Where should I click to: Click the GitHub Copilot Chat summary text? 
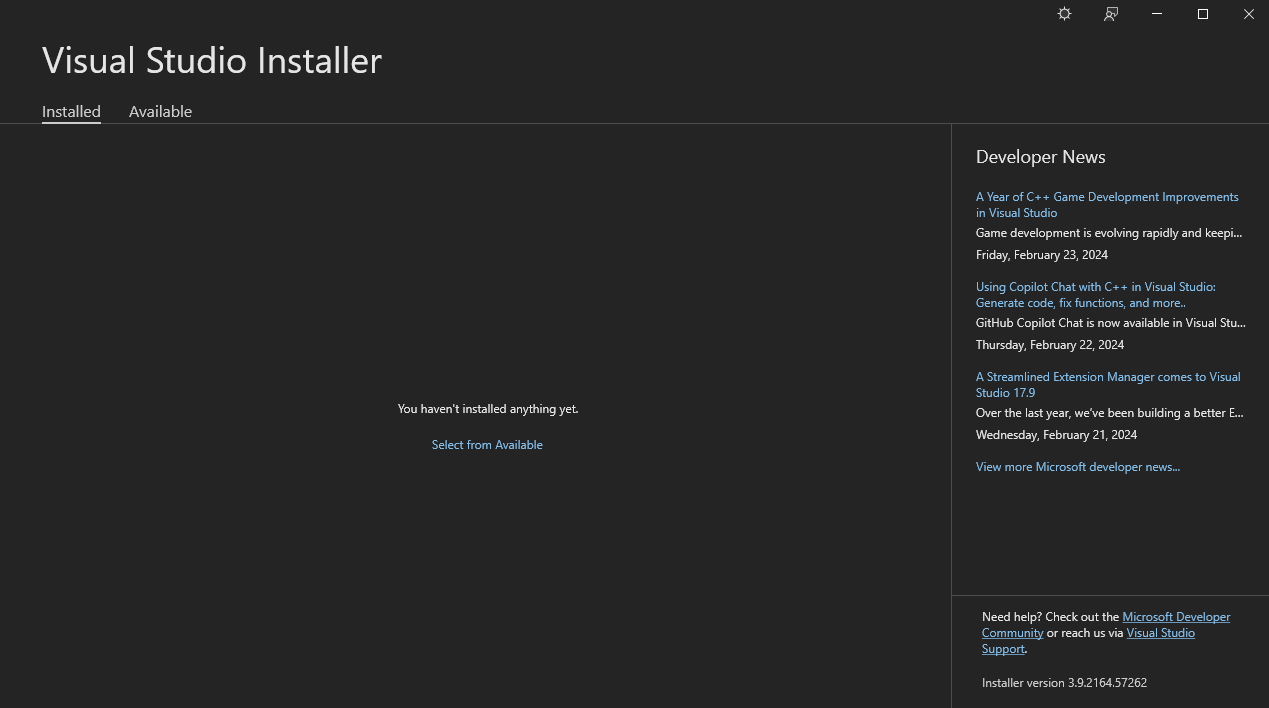1110,323
